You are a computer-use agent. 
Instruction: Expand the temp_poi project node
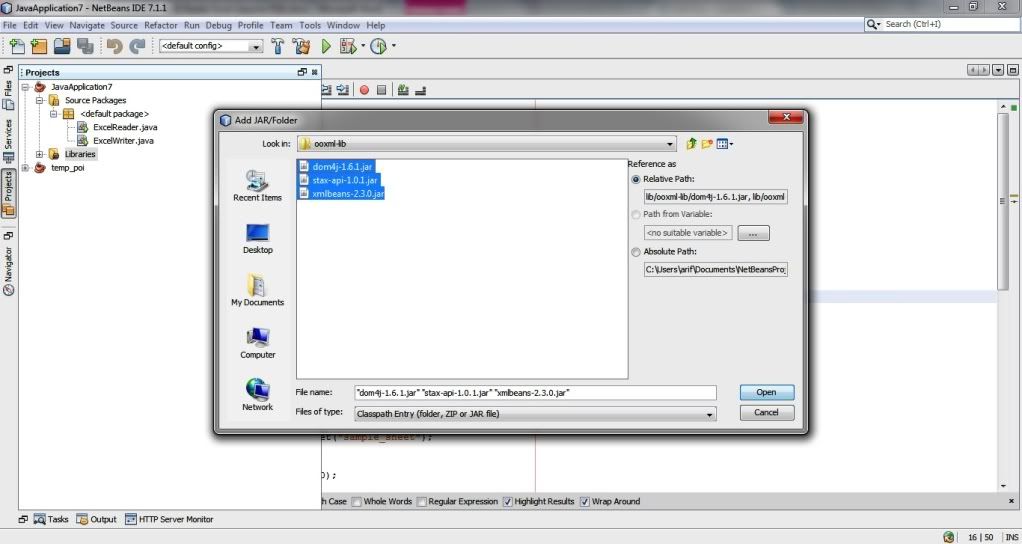[25, 167]
